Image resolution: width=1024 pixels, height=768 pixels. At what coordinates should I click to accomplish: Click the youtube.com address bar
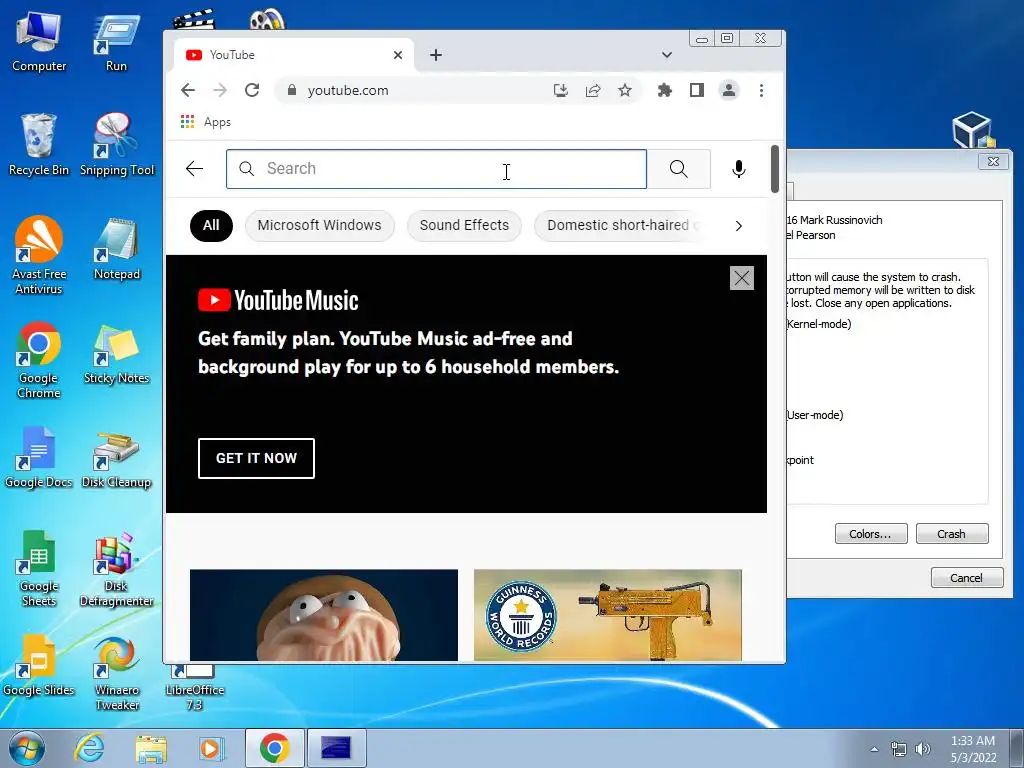tap(418, 90)
